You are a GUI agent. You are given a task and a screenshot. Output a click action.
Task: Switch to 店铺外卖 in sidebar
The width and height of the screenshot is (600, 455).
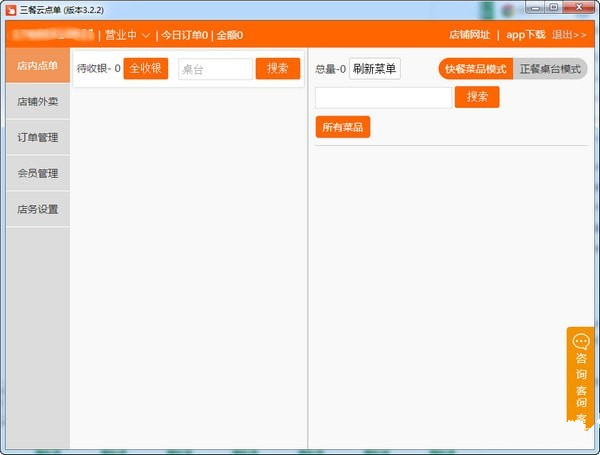coord(38,101)
